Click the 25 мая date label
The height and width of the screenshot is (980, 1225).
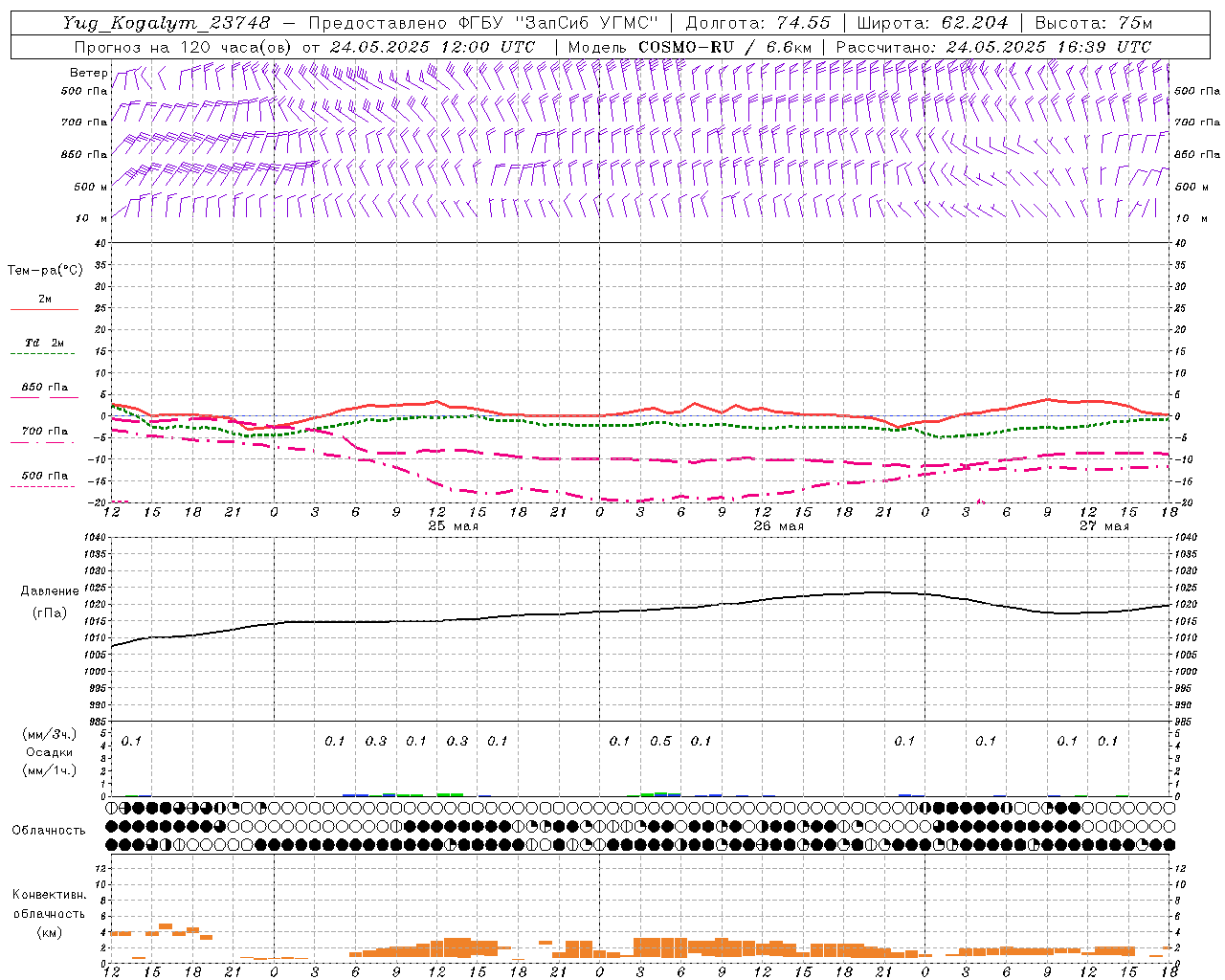coord(453,526)
